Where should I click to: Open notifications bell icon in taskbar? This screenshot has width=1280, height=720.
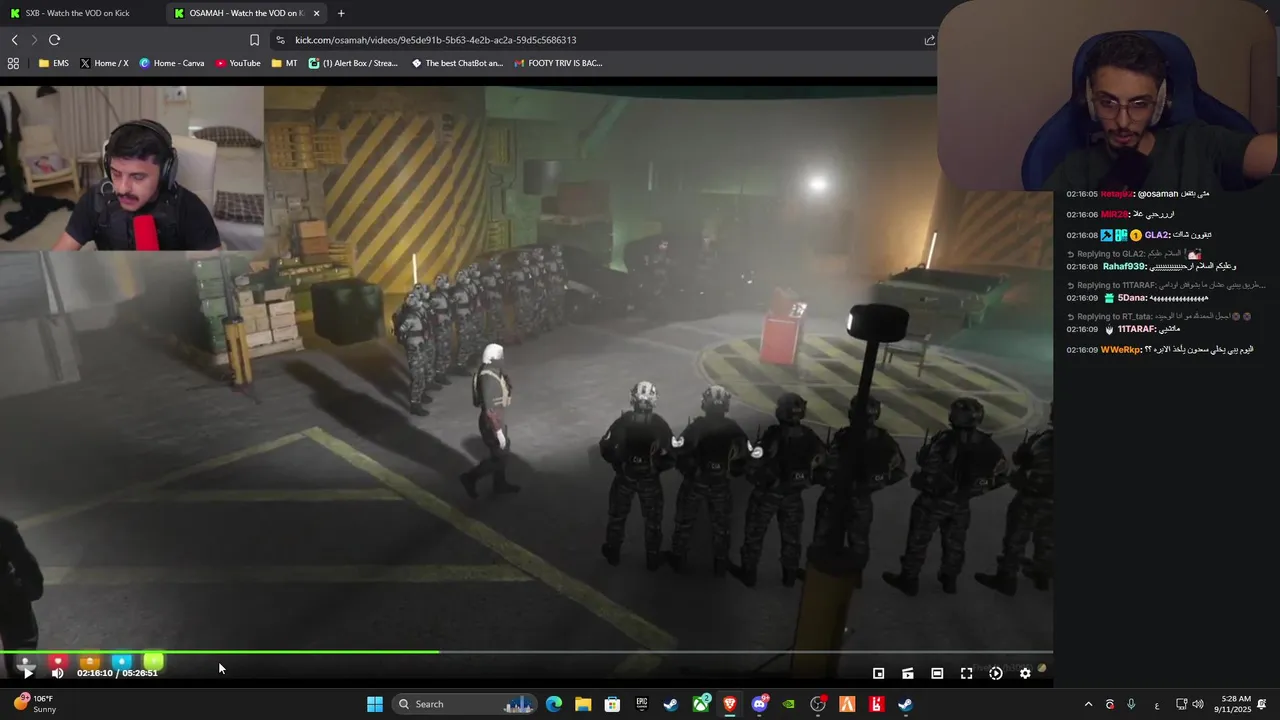(1262, 704)
